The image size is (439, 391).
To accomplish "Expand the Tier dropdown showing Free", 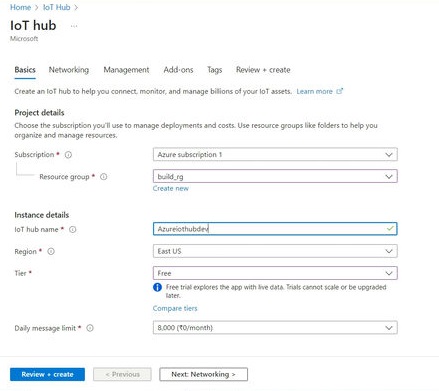I will pos(275,273).
